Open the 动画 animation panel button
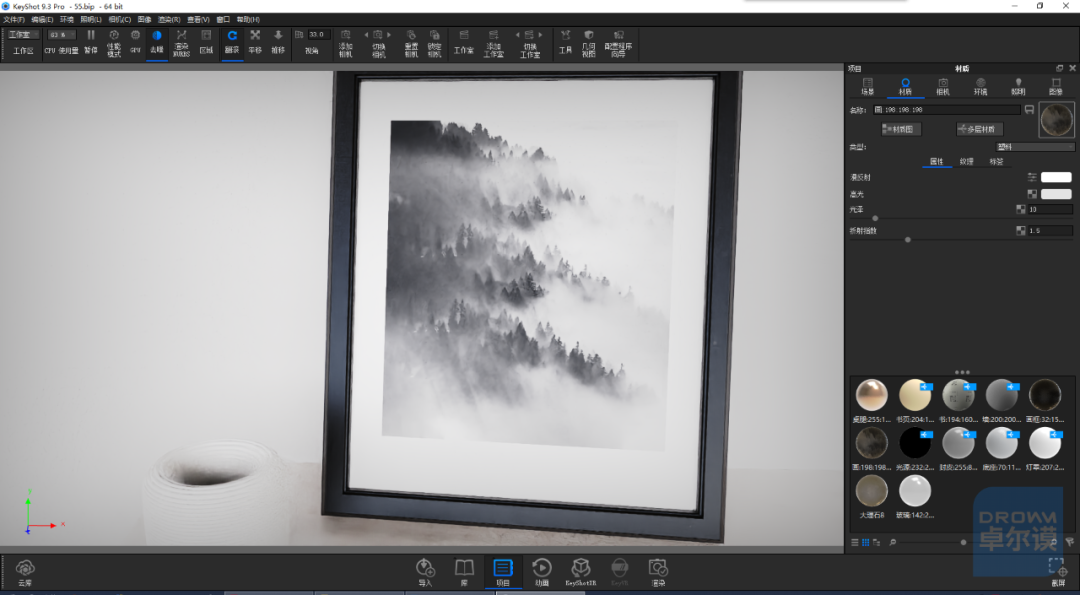This screenshot has width=1080, height=595. click(x=542, y=572)
